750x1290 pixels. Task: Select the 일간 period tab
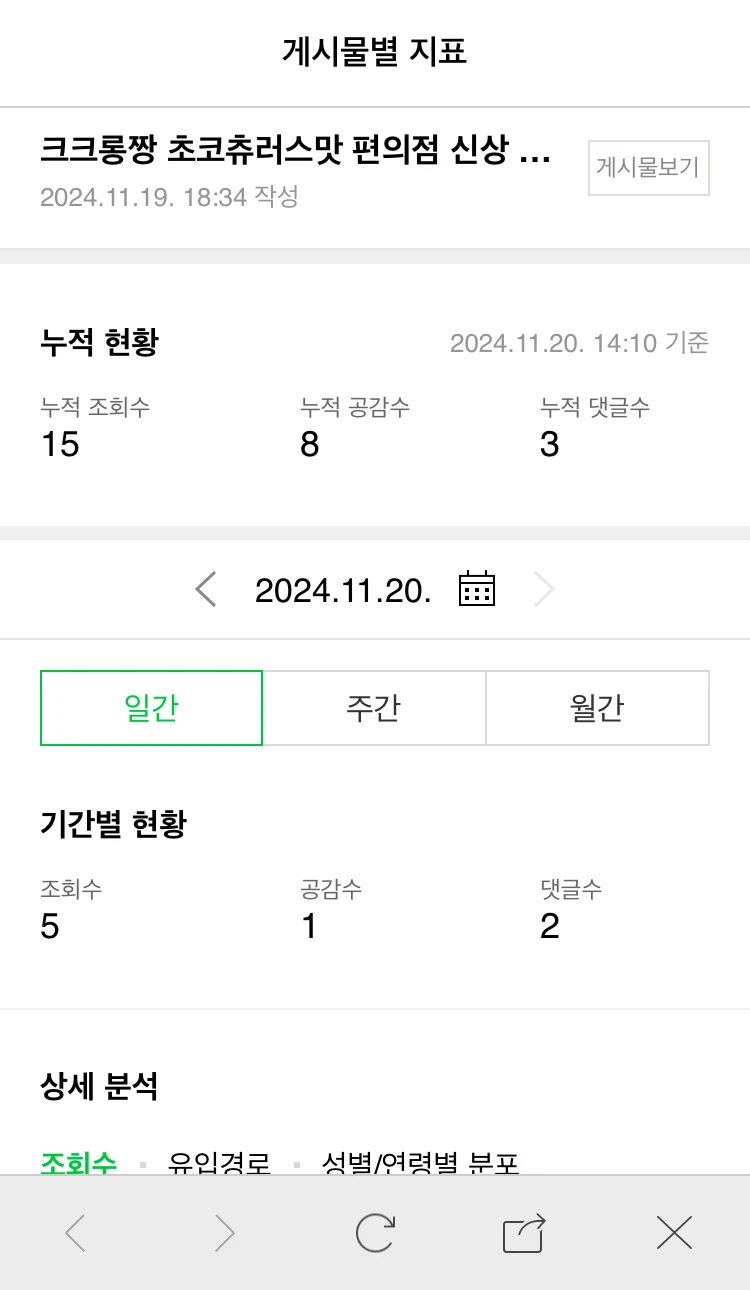[x=151, y=708]
